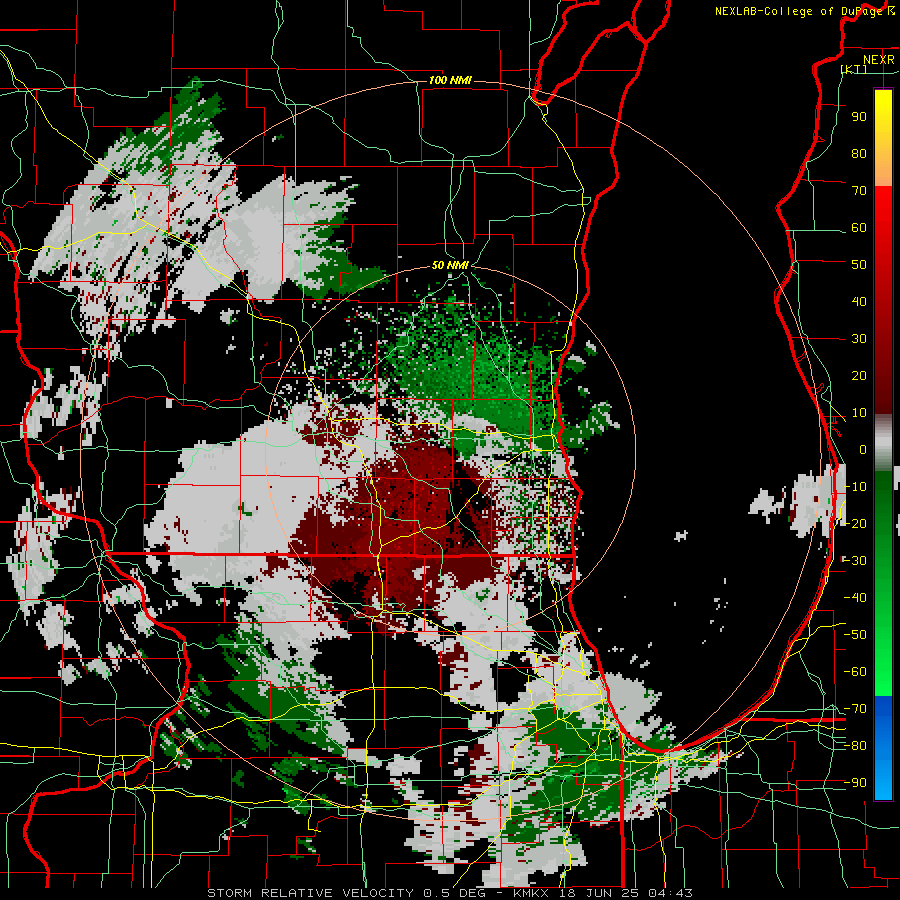Viewport: 900px width, 900px height.
Task: Click the positive 10 scale label
Action: (859, 413)
